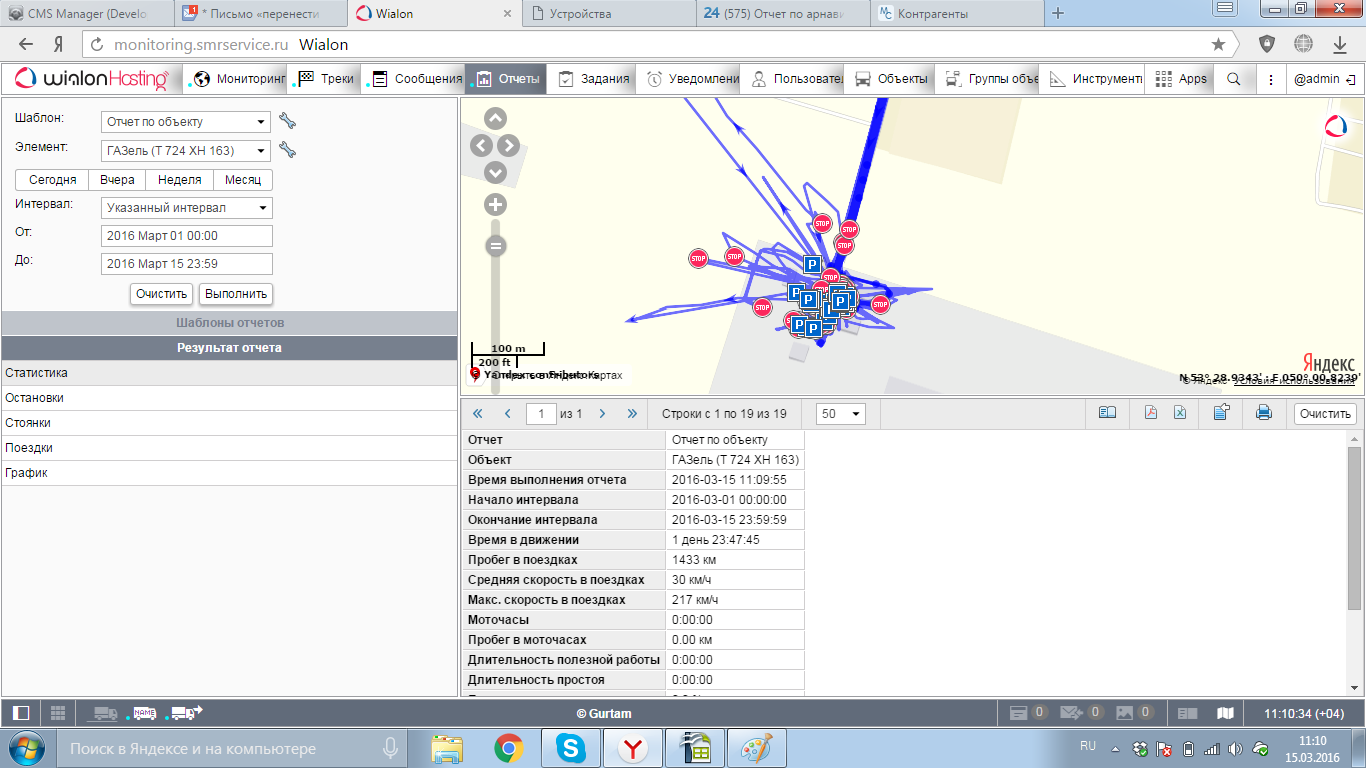The height and width of the screenshot is (768, 1366).
Task: Open the Сообщения tab
Action: coord(417,79)
